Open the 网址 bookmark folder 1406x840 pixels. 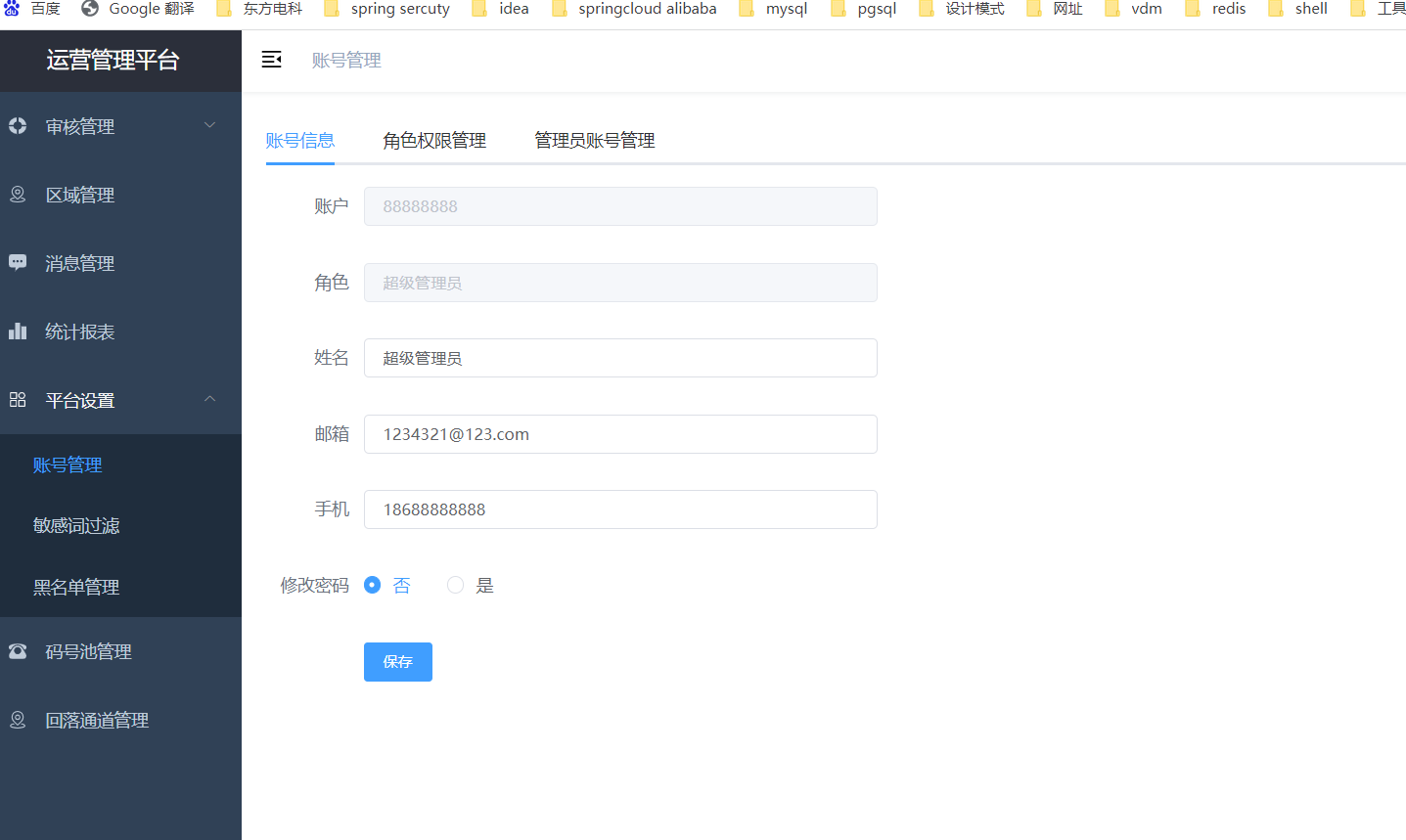(1055, 9)
